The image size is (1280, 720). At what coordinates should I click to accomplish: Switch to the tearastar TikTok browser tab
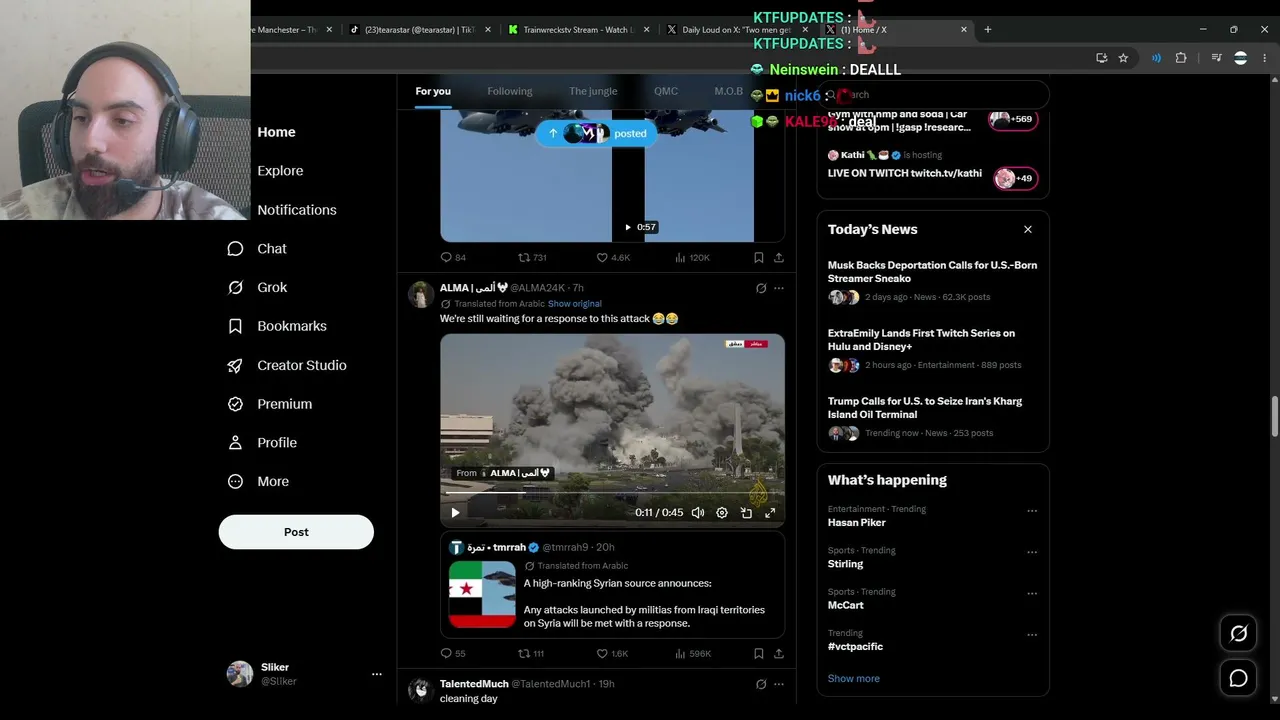tap(420, 30)
